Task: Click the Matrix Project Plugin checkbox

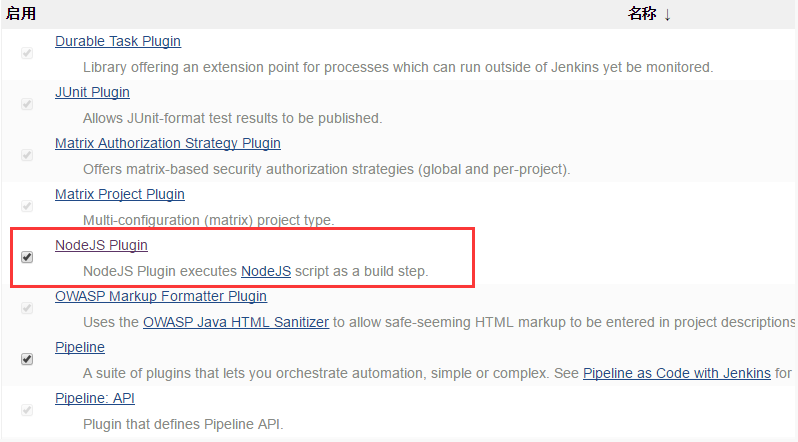Action: [x=27, y=206]
